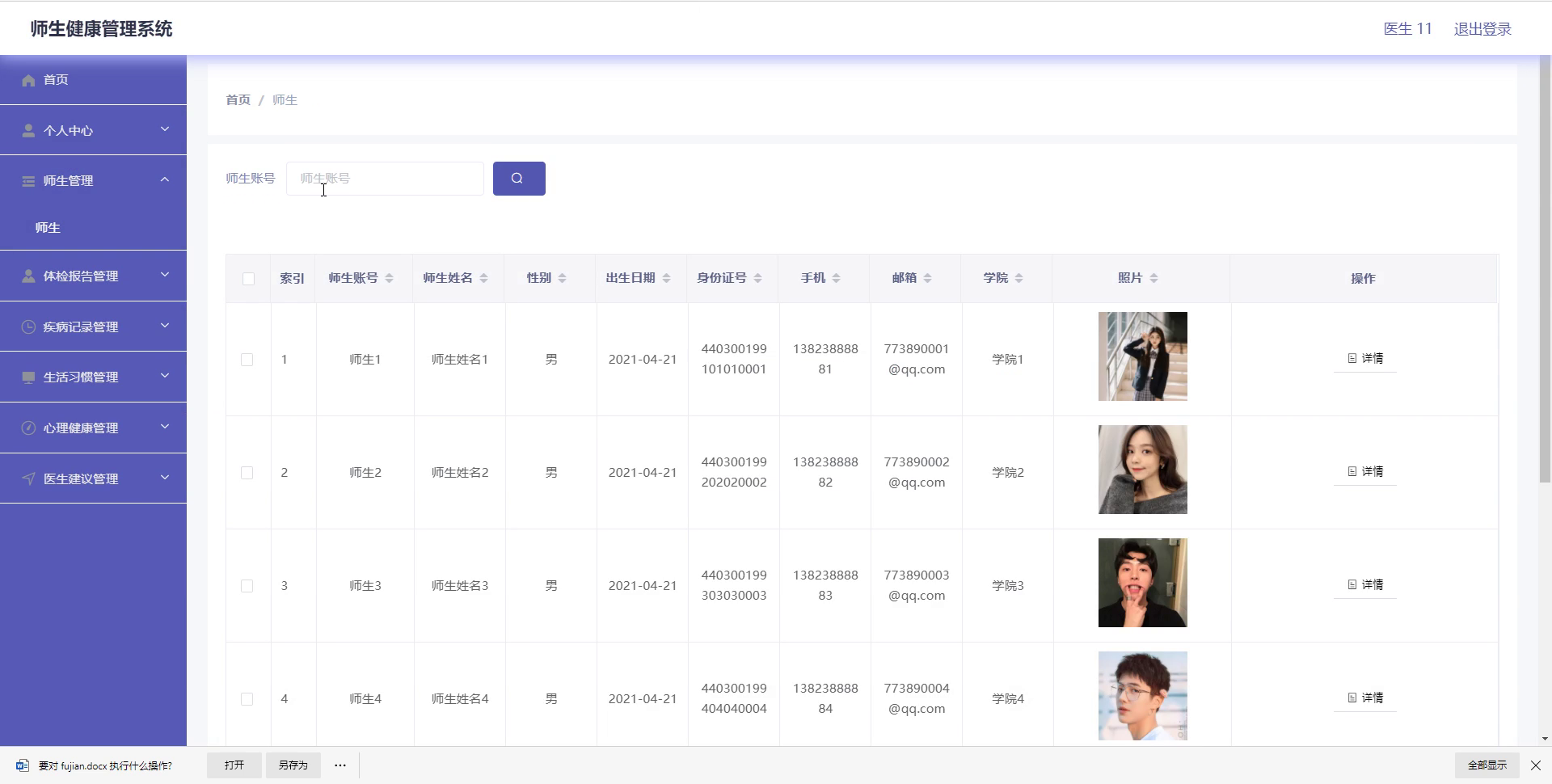This screenshot has height=784, width=1552.
Task: Tick the checkbox for row 师生1
Action: (247, 360)
